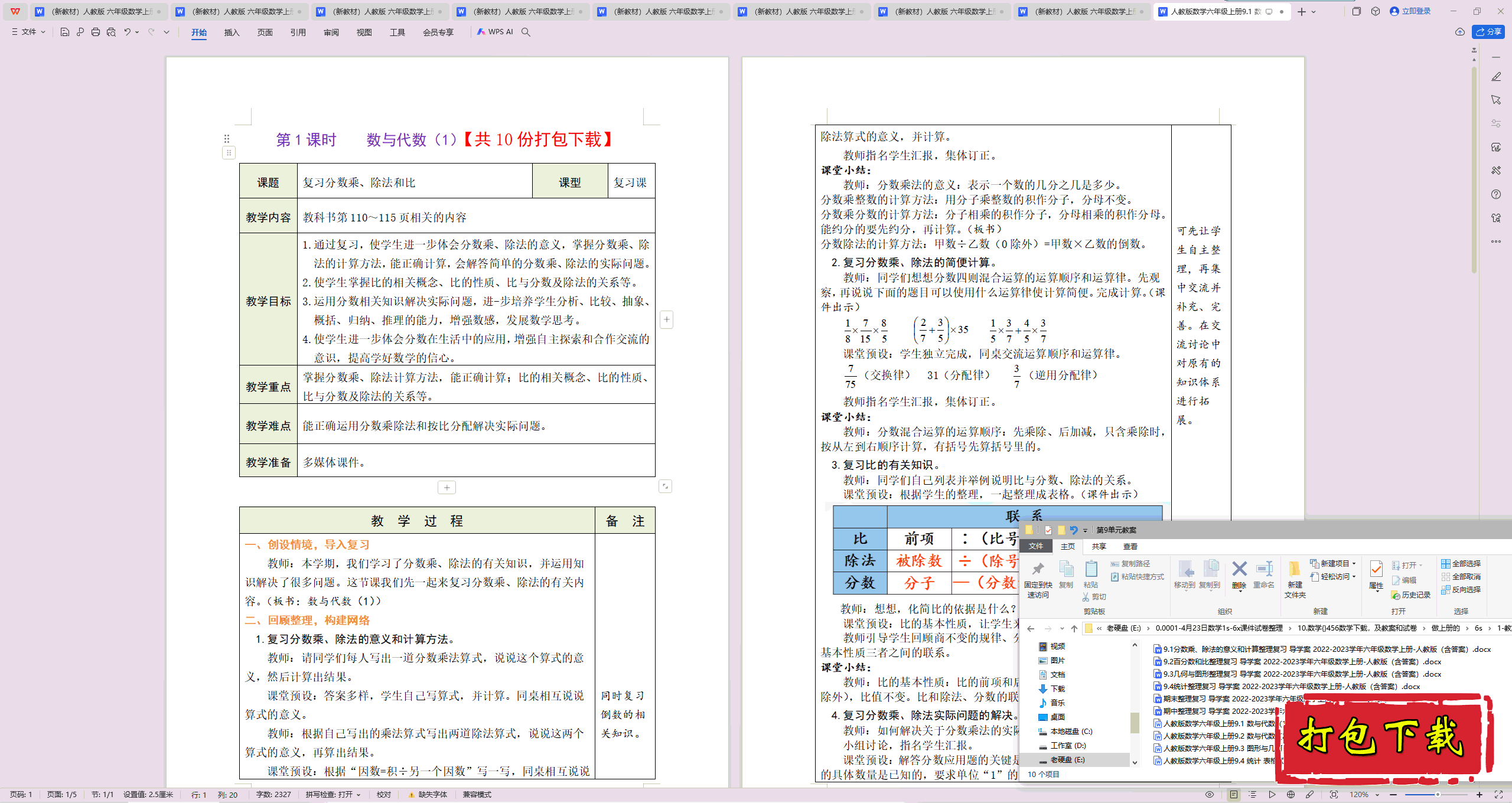Viewport: 1512px width, 803px height.
Task: Open print preview icon in WPS toolbar
Action: [x=111, y=32]
